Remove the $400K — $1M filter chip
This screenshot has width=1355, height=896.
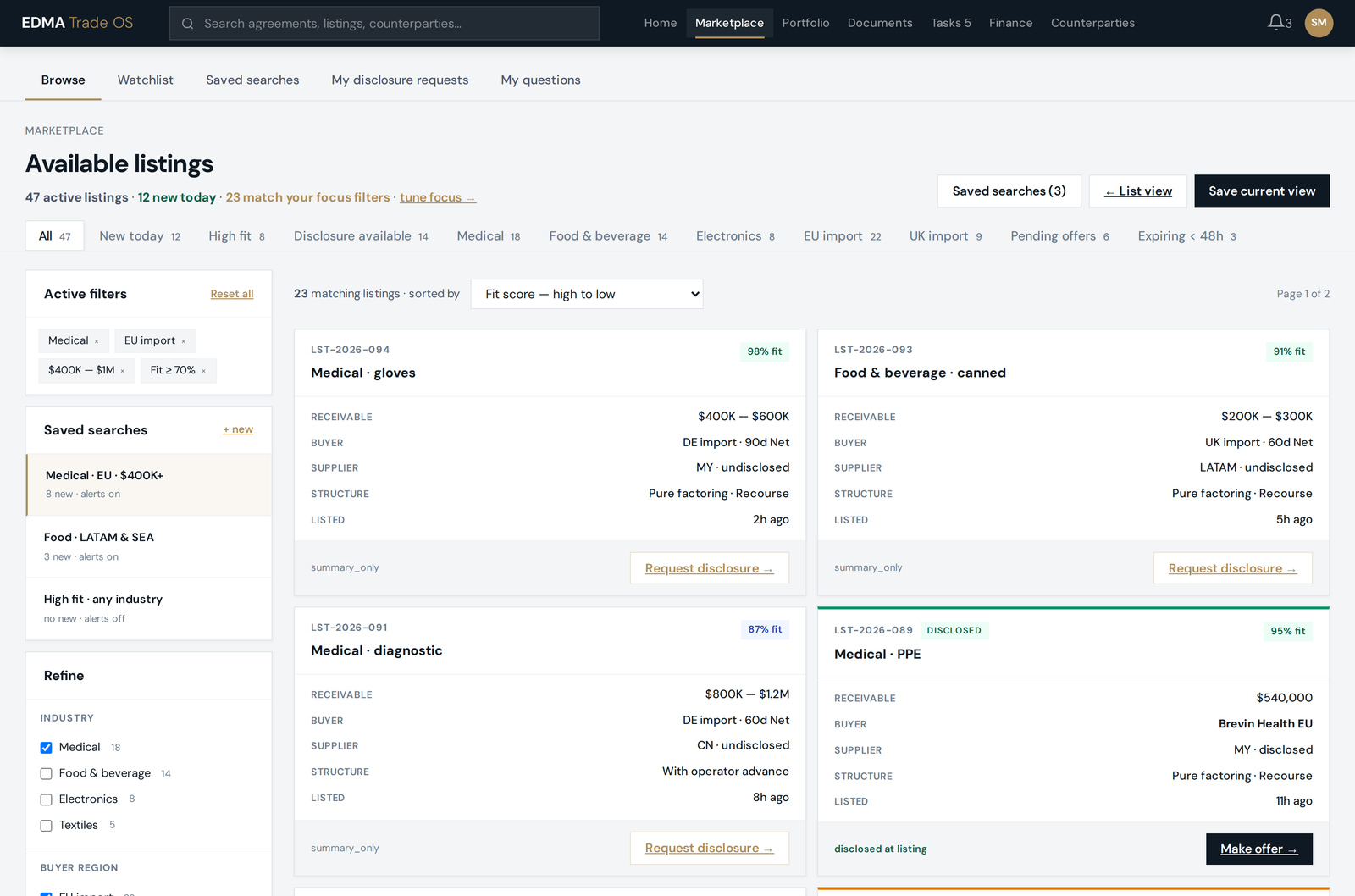[x=122, y=371]
